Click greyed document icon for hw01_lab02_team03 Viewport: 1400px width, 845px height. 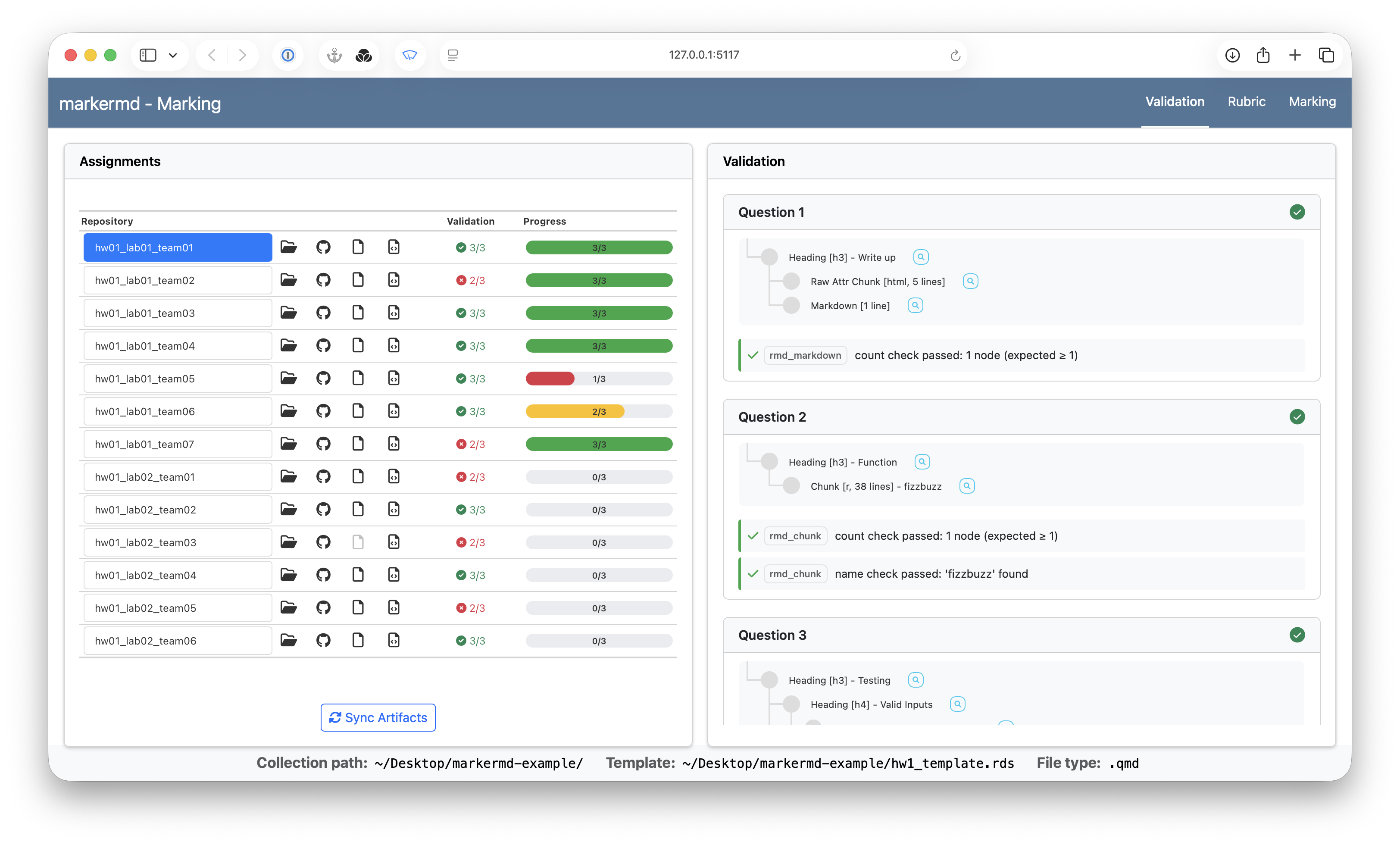coord(358,542)
